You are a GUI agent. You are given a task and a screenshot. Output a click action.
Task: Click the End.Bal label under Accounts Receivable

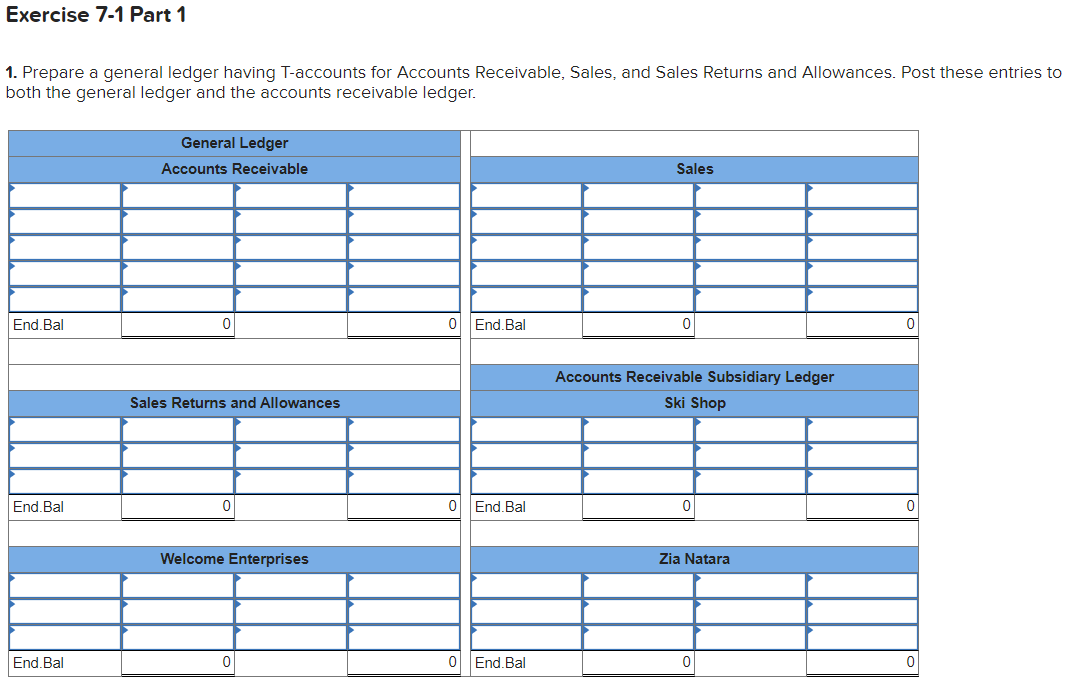click(38, 325)
